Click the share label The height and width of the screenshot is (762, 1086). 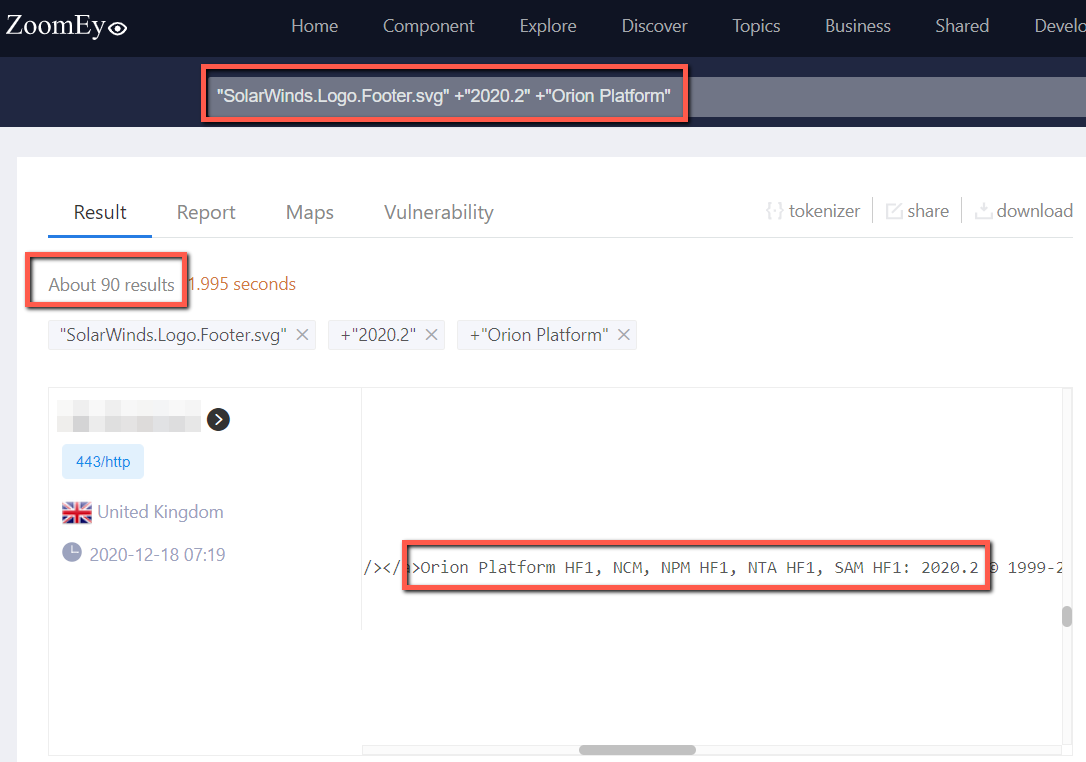(928, 211)
